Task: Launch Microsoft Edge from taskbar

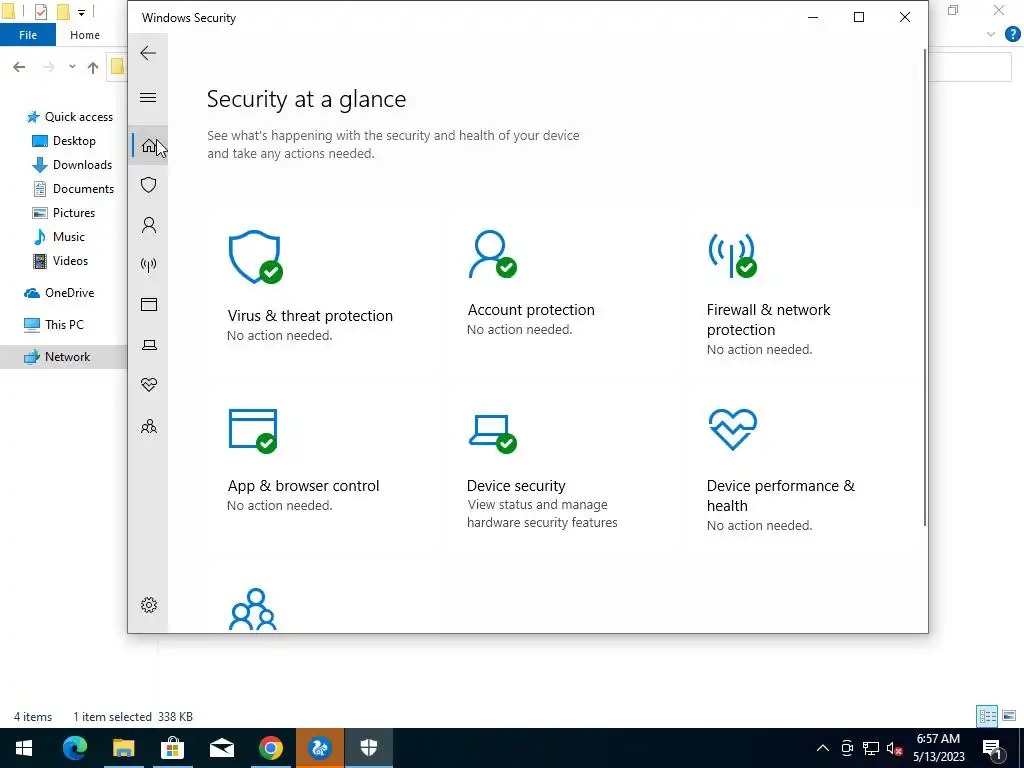Action: 74,748
